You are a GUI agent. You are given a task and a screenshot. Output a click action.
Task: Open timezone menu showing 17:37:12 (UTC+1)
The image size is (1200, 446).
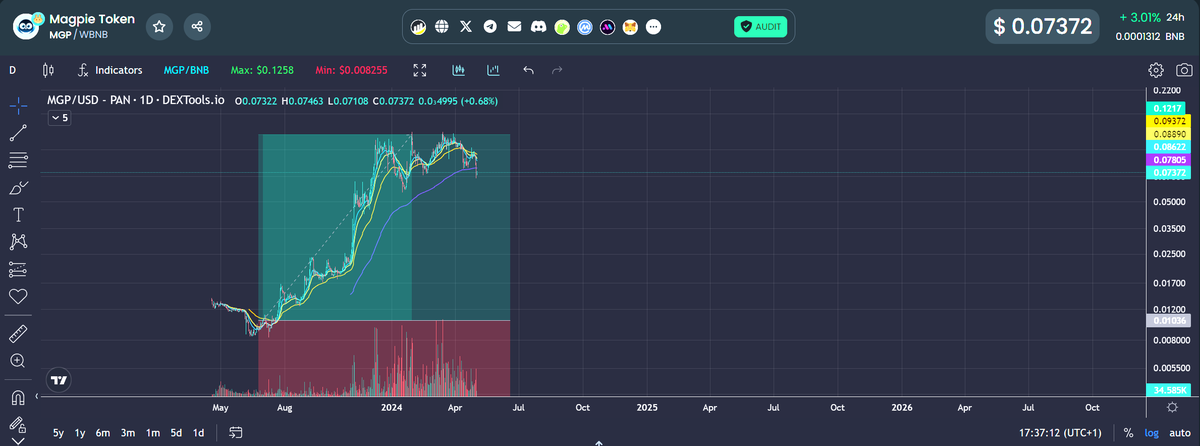pyautogui.click(x=1060, y=433)
